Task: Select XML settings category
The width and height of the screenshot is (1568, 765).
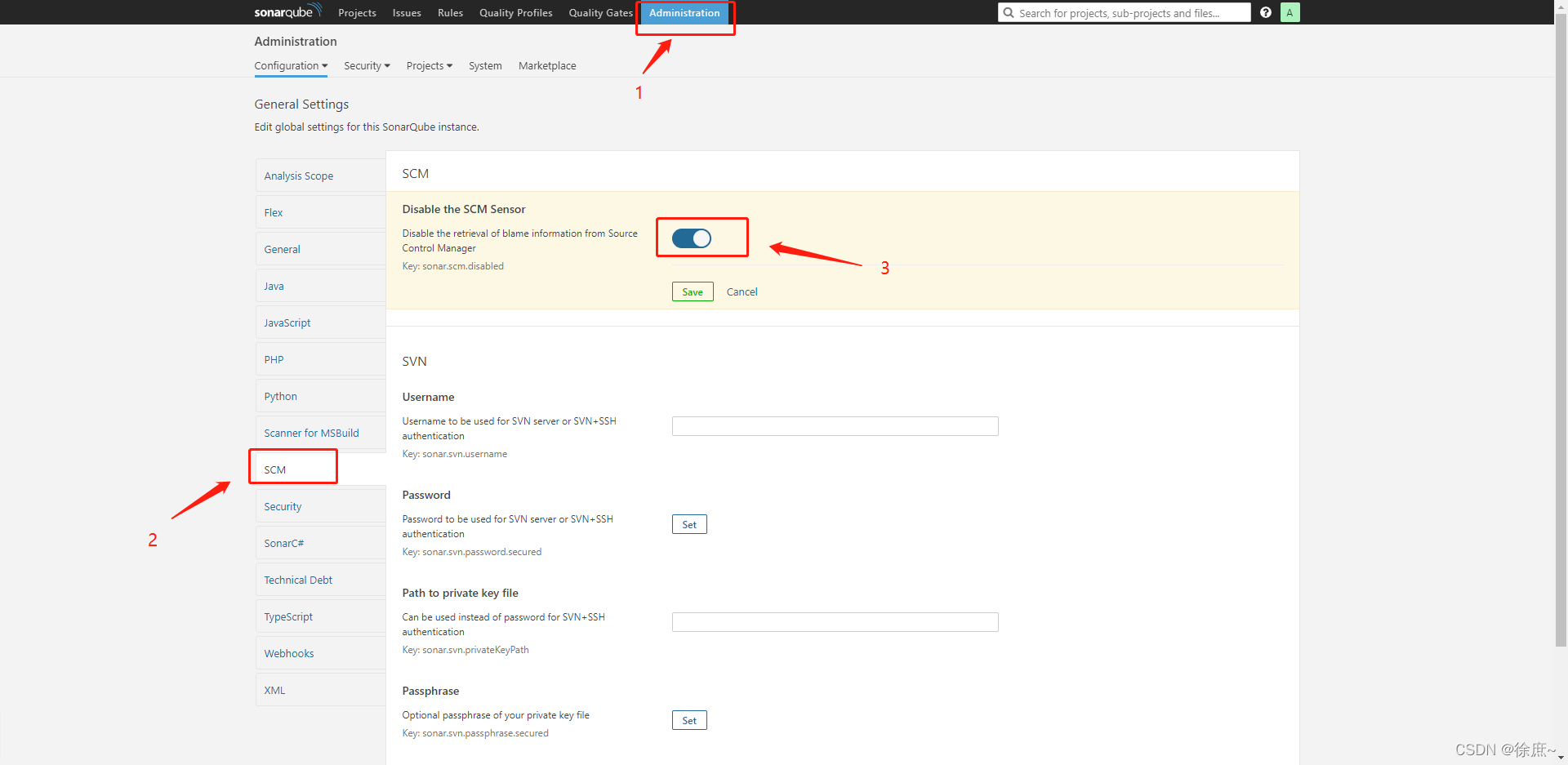Action: 320,690
